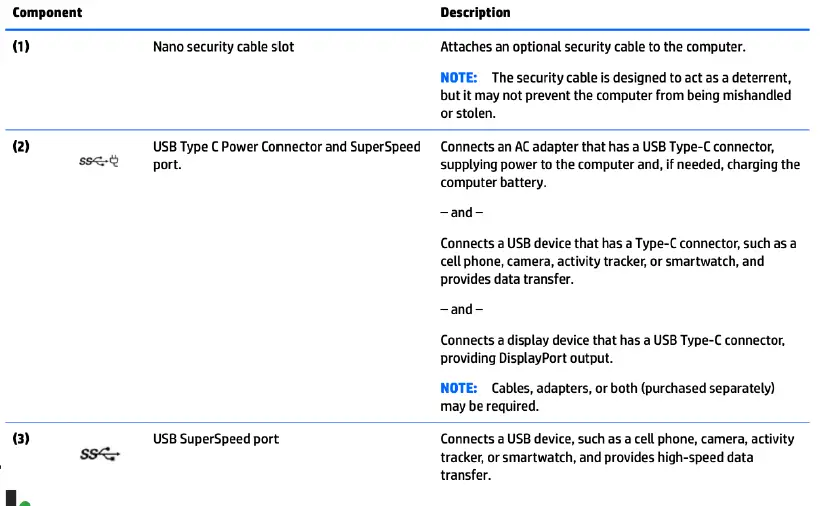Click the "Attaches an optional security cable" text
Image resolution: width=837 pixels, height=506 pixels.
tap(593, 47)
